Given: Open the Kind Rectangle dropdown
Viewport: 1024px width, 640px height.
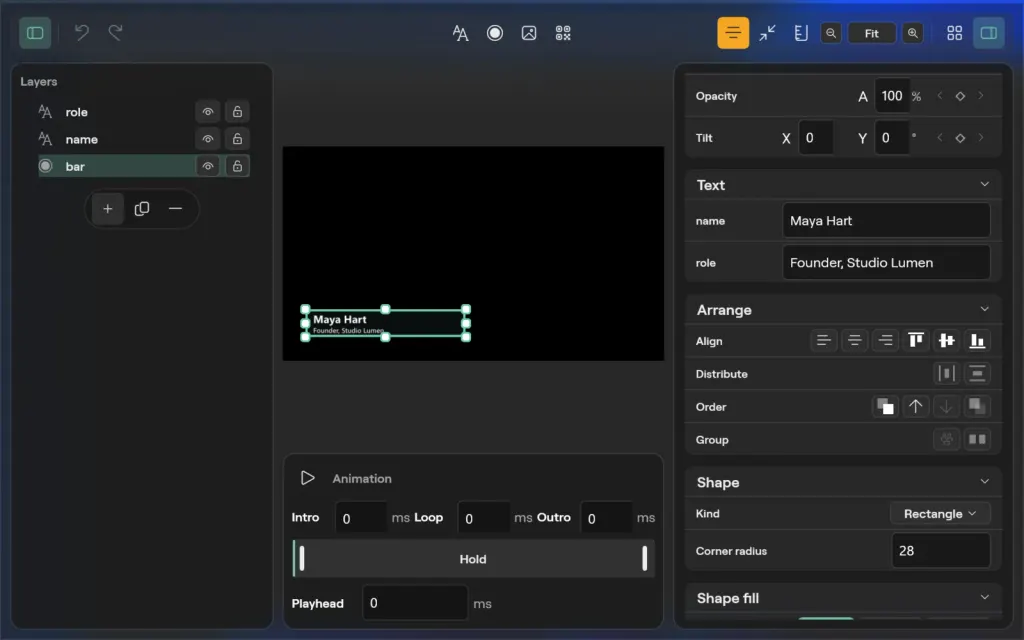Looking at the screenshot, I should (940, 514).
